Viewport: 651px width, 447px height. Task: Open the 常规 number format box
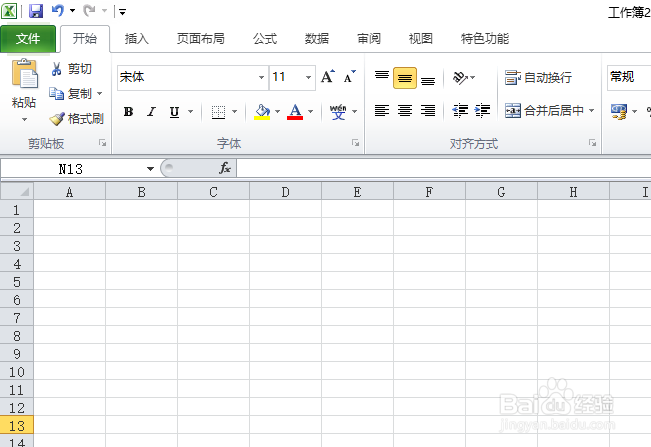pos(629,78)
